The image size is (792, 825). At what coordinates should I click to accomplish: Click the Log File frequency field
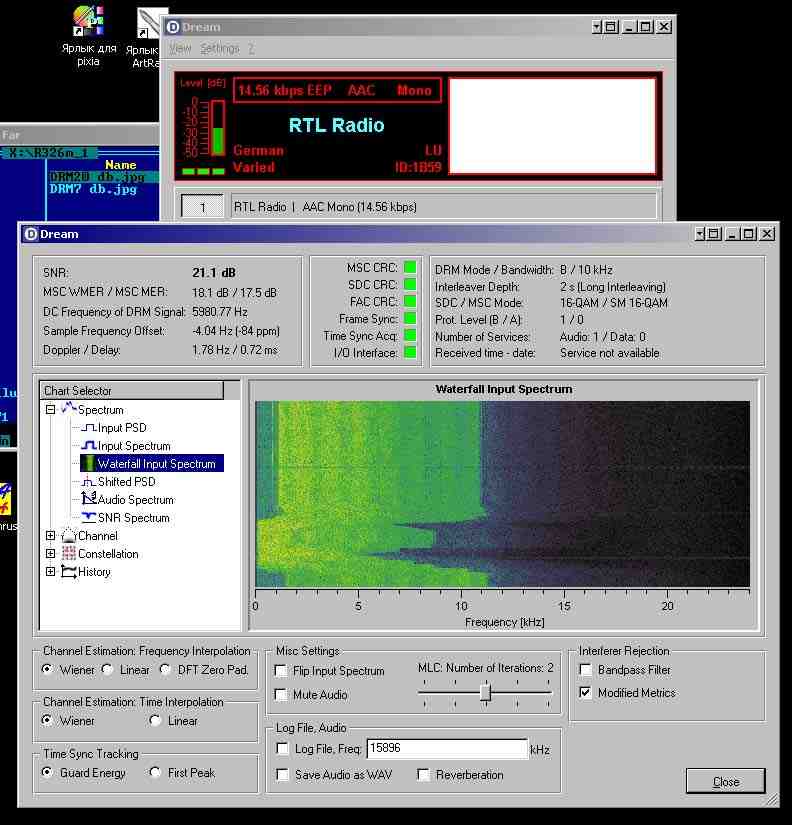pos(446,749)
